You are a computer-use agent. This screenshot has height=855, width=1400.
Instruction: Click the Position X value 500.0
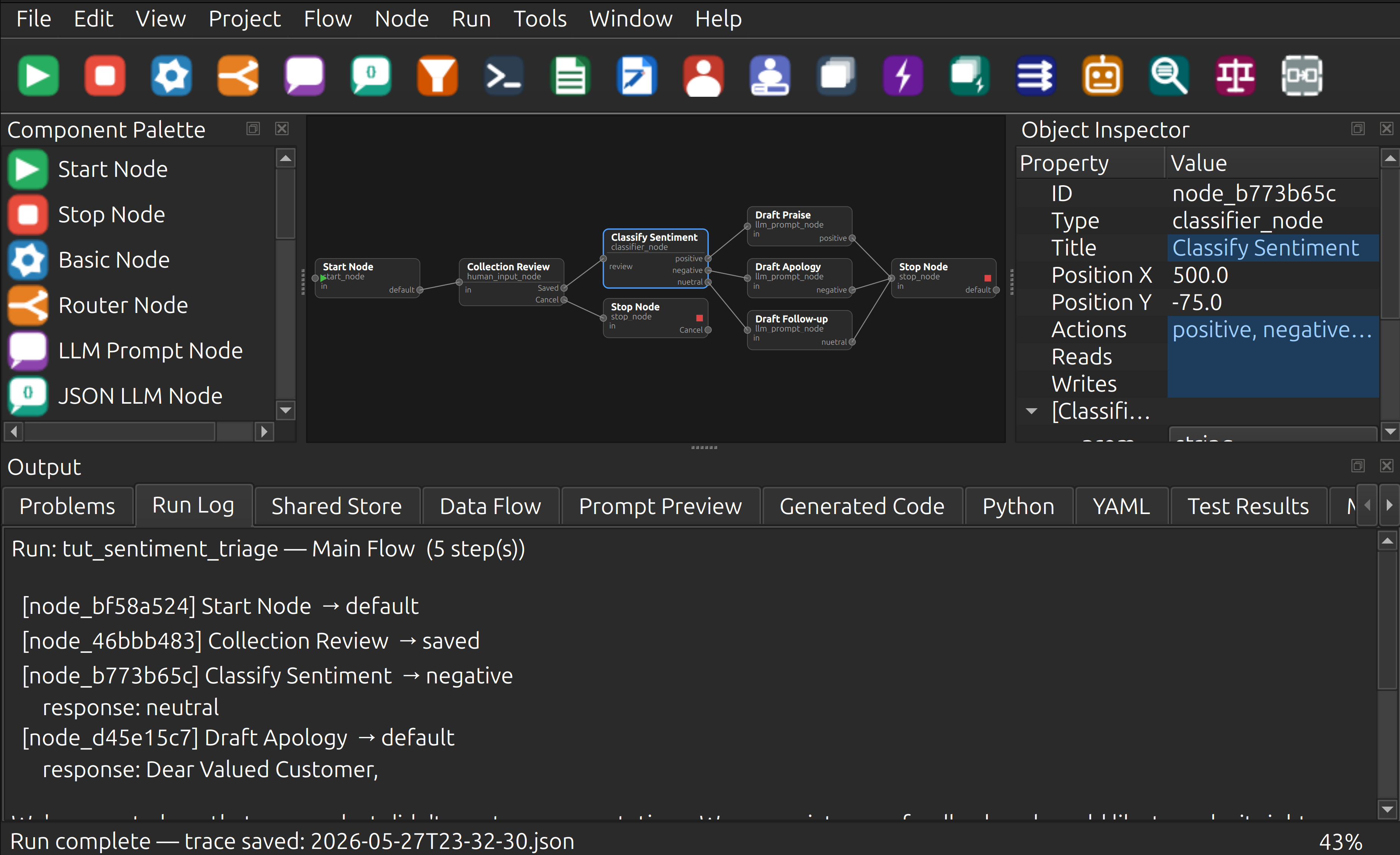pyautogui.click(x=1273, y=276)
